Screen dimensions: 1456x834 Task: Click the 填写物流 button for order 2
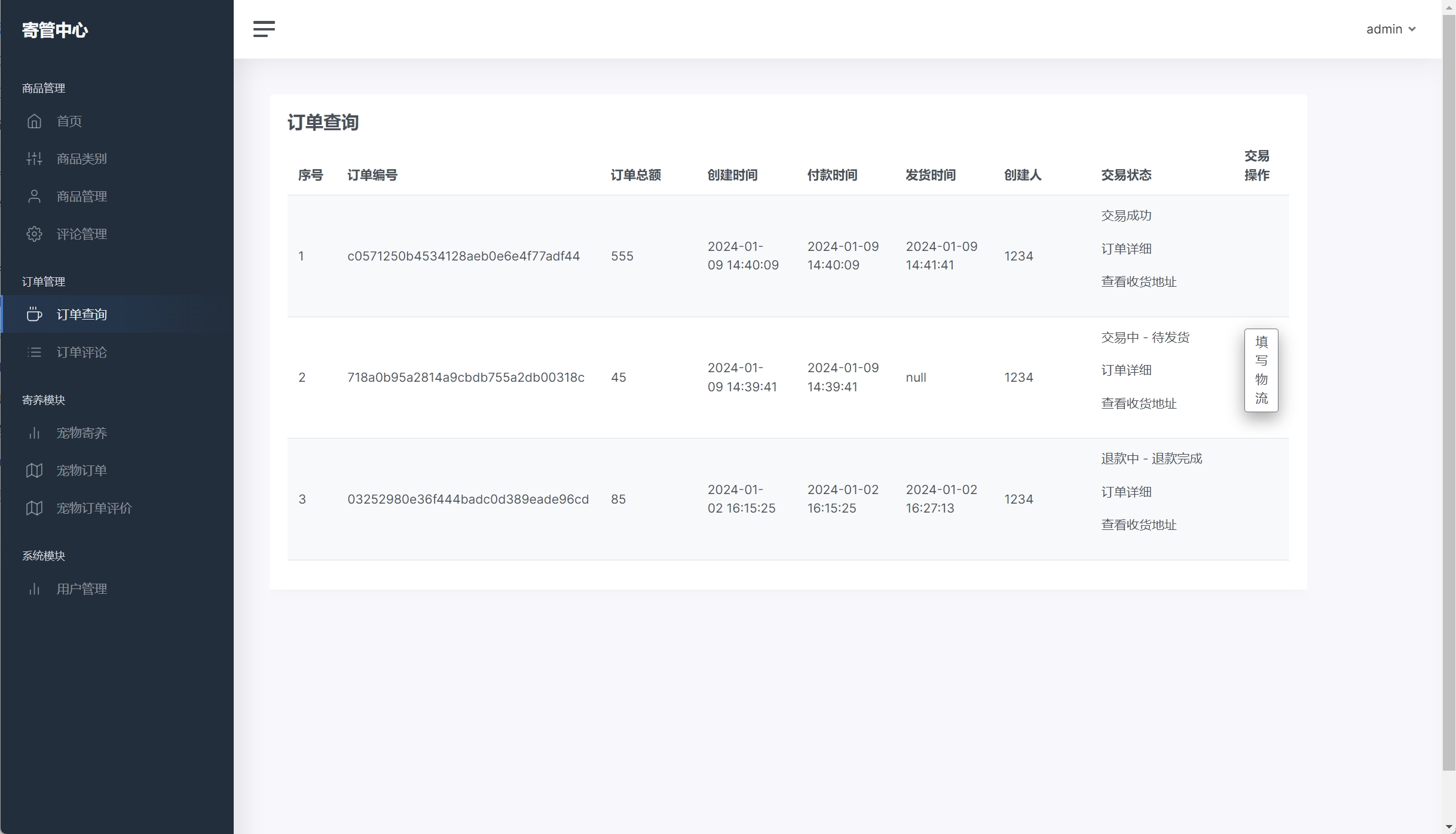pos(1261,370)
